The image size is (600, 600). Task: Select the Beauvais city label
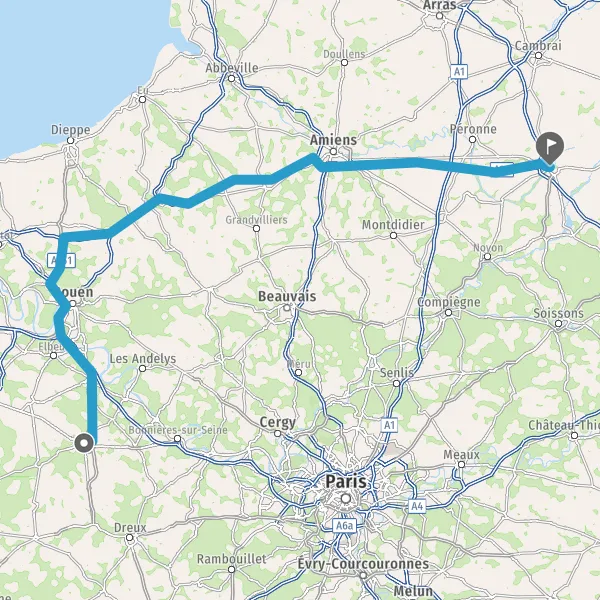pos(287,296)
